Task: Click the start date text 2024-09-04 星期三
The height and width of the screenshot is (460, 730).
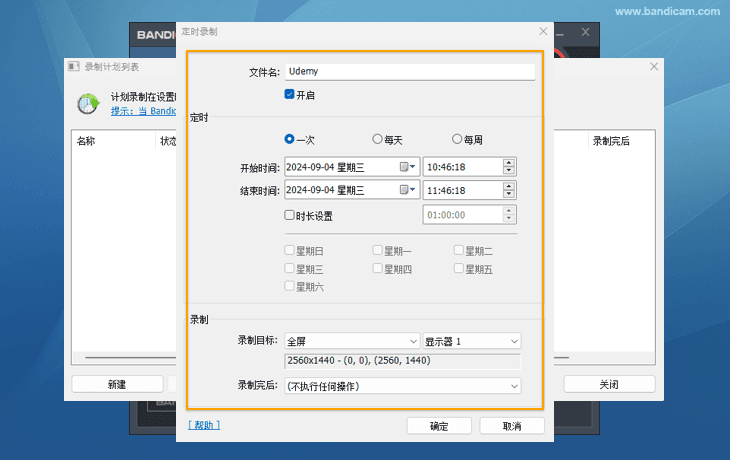Action: [325, 167]
